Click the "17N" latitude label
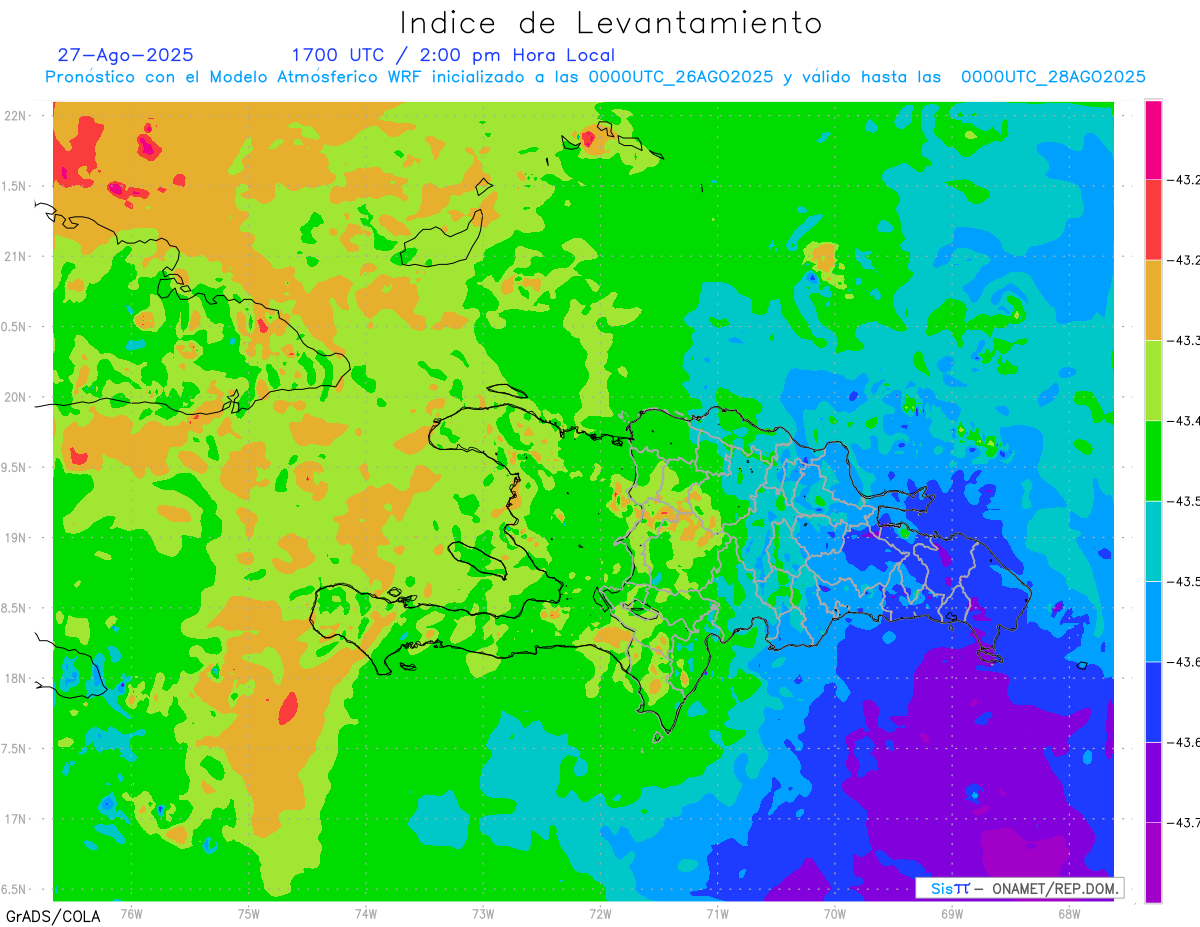 click(17, 819)
